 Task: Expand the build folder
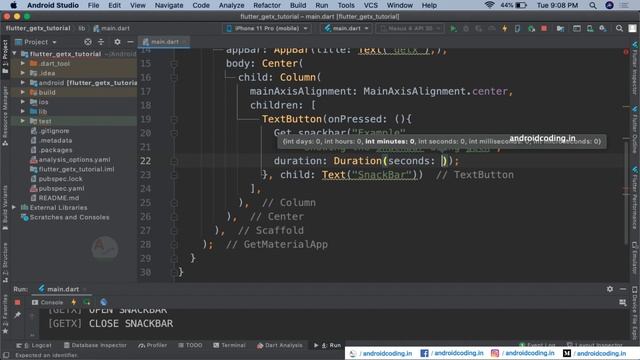point(23,92)
